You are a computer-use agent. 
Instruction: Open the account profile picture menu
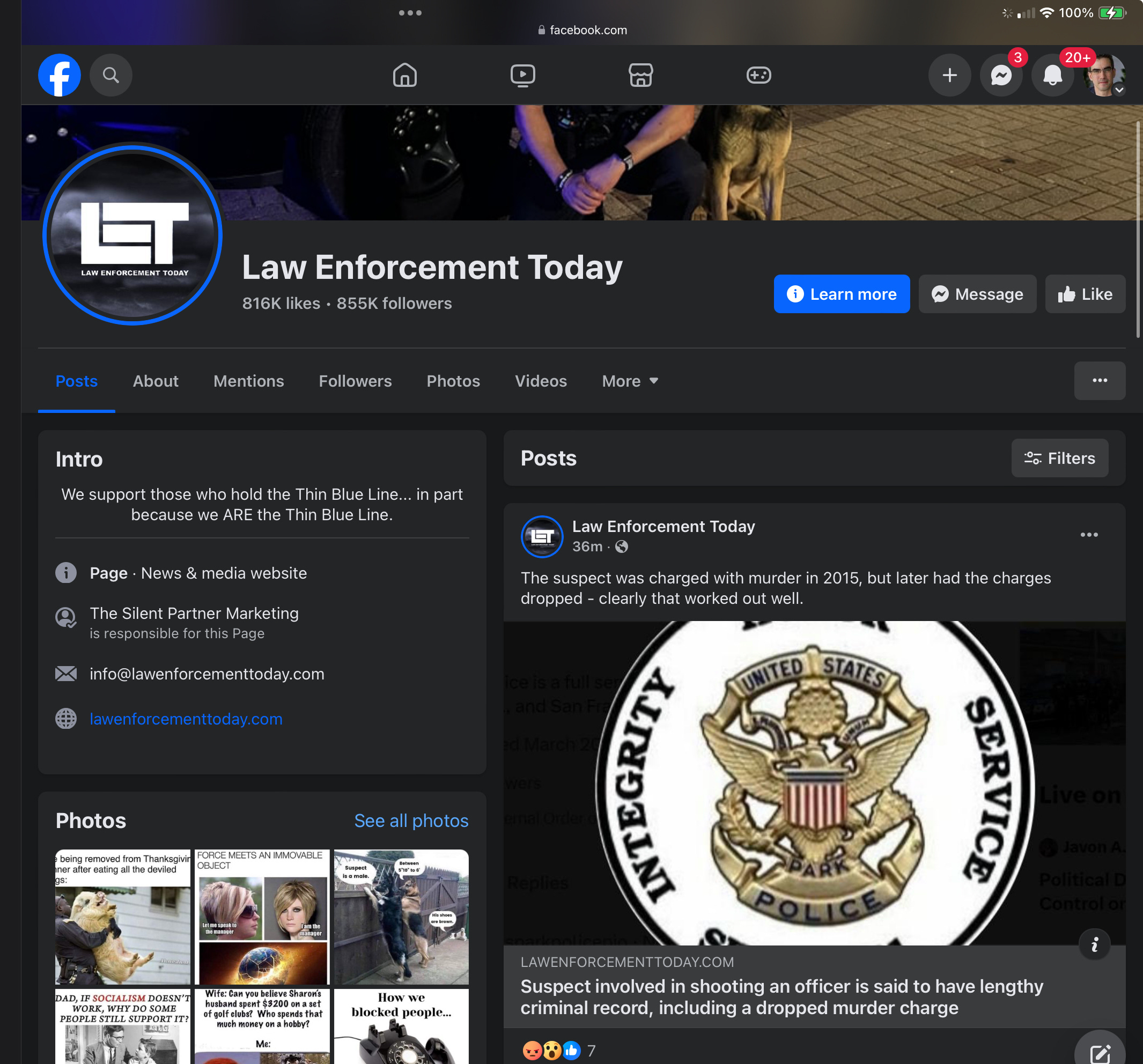[x=1104, y=75]
